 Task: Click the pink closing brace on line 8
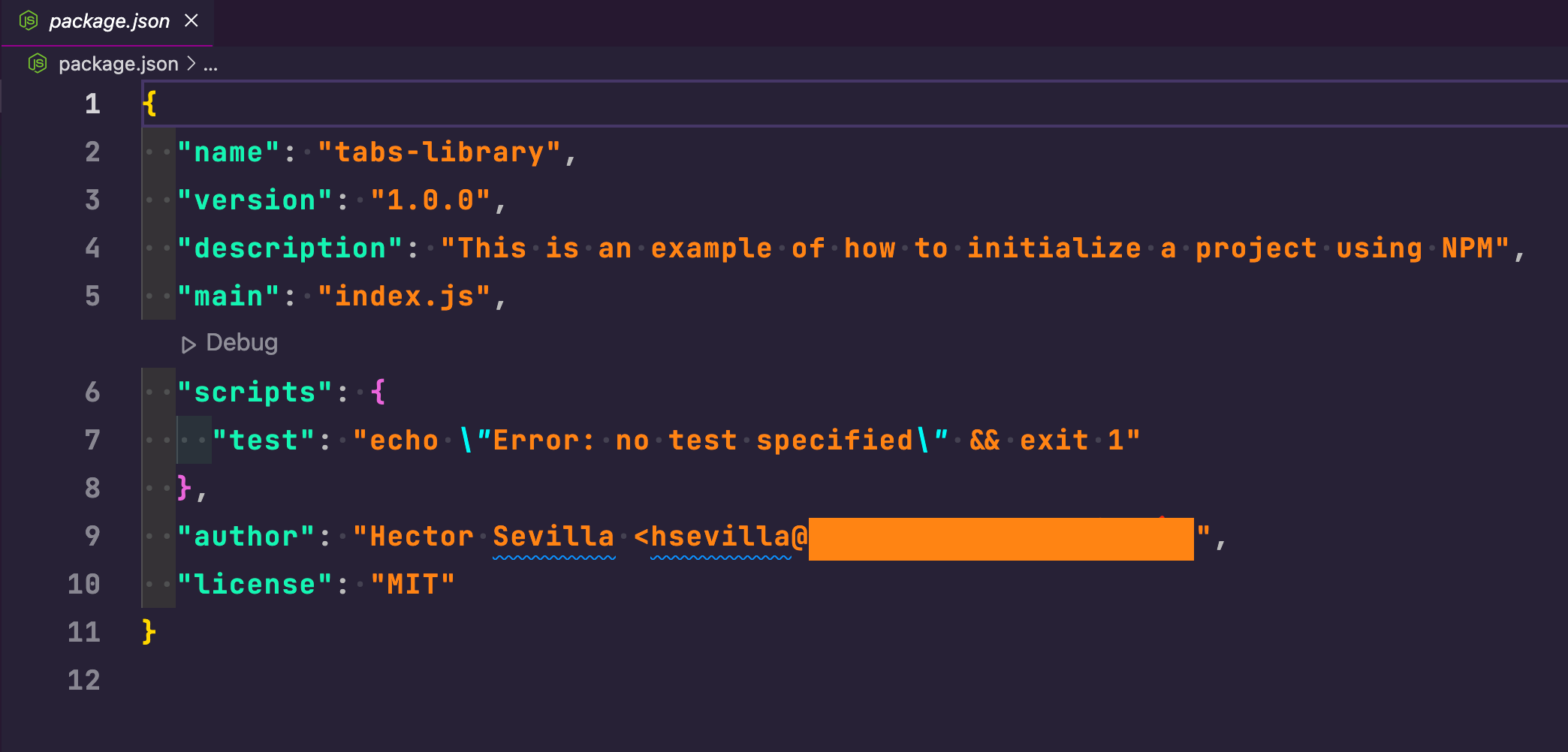[185, 488]
